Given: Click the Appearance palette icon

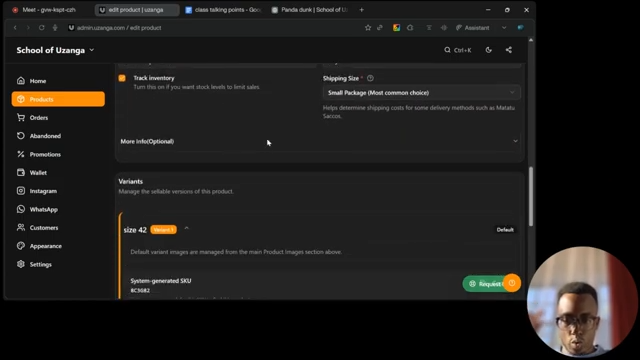Looking at the screenshot, I should tap(21, 246).
